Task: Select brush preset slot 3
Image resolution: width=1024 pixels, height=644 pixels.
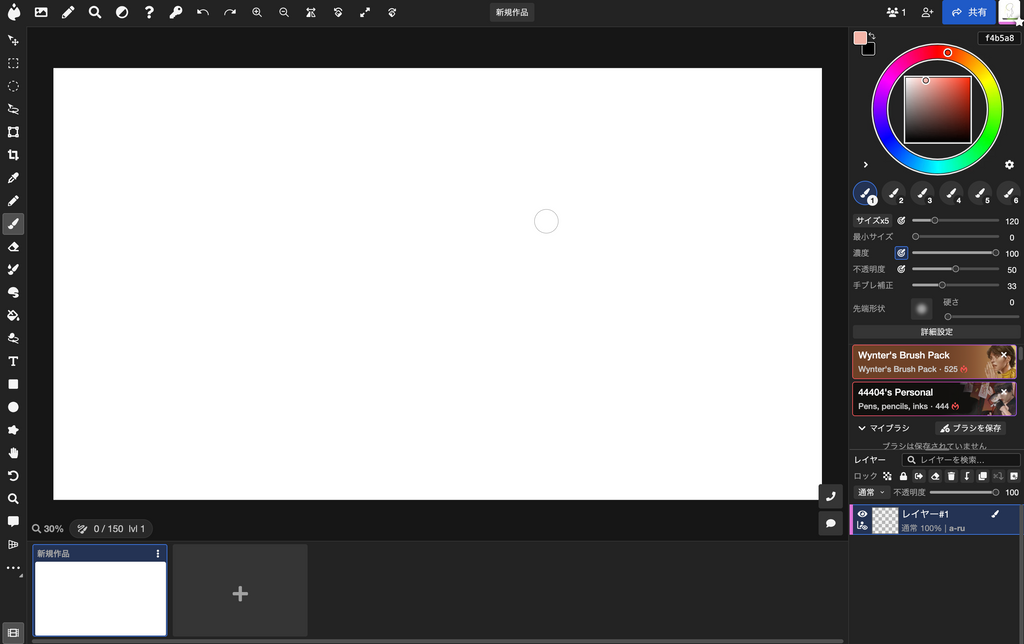Action: tap(922, 193)
